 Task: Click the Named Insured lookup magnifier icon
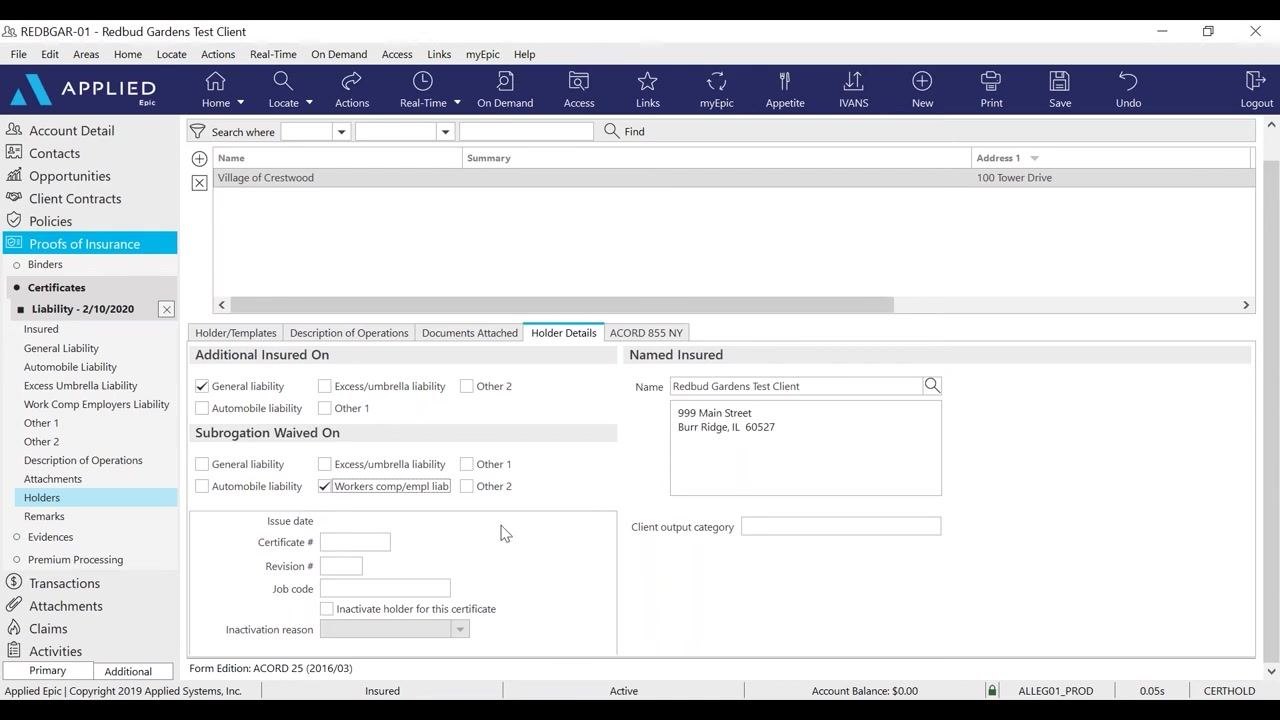click(x=932, y=386)
